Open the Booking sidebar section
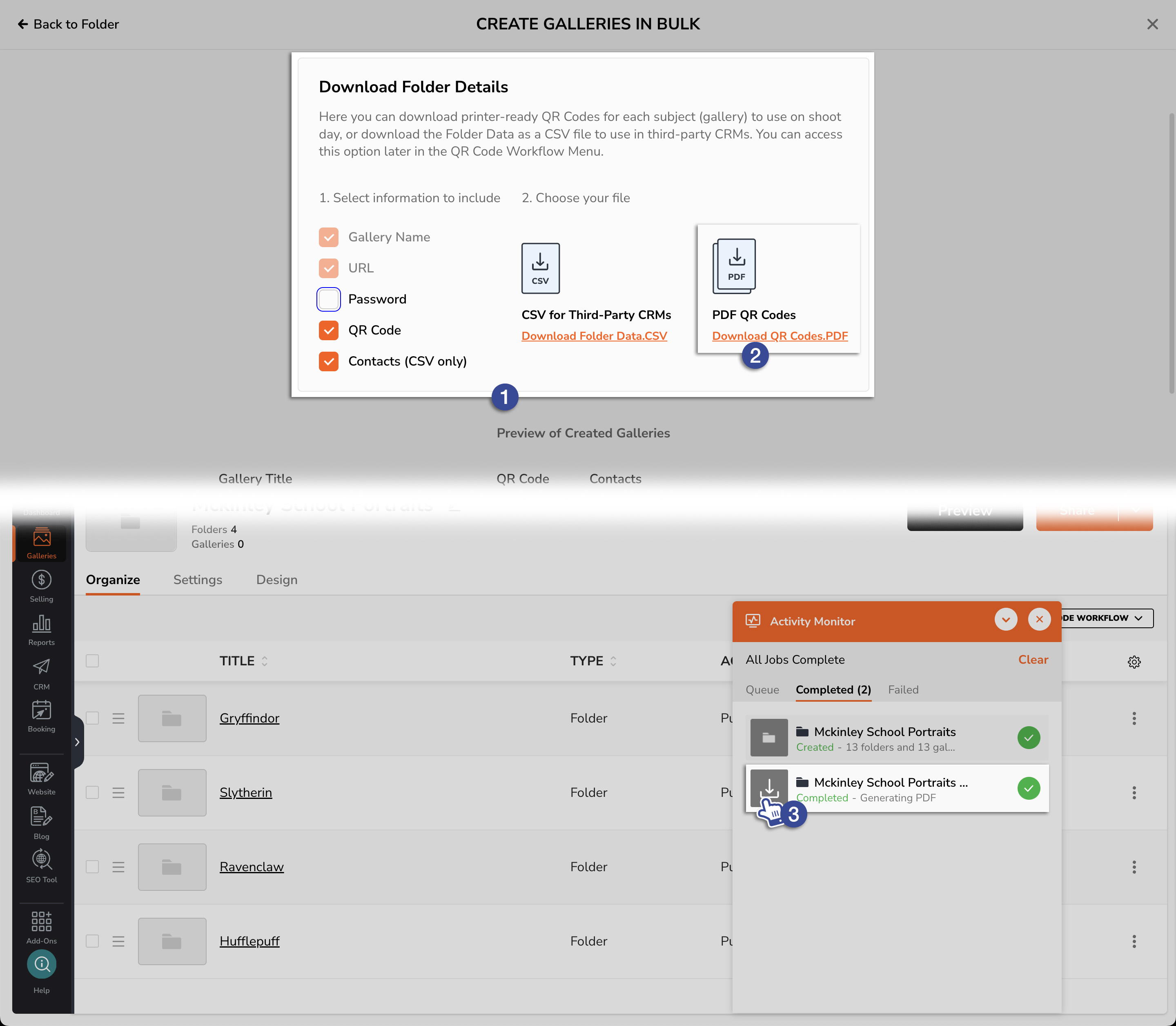This screenshot has height=1026, width=1176. (41, 716)
